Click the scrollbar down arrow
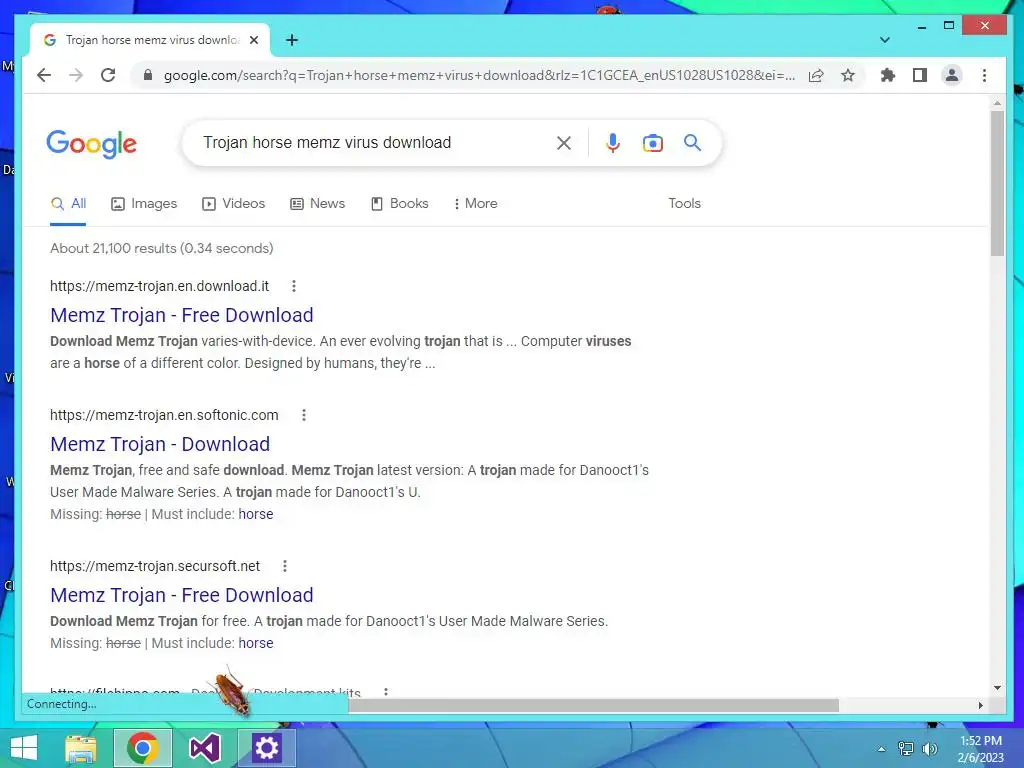The image size is (1024, 768). tap(997, 688)
